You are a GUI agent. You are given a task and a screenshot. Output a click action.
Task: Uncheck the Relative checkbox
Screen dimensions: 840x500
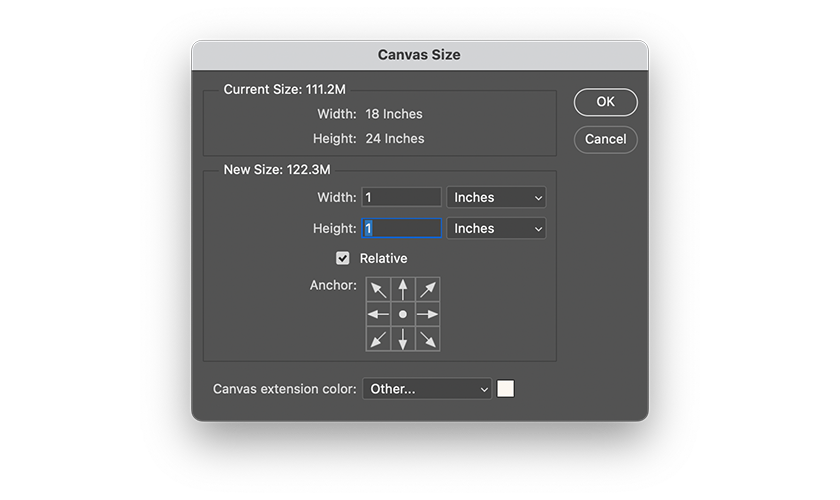[343, 258]
